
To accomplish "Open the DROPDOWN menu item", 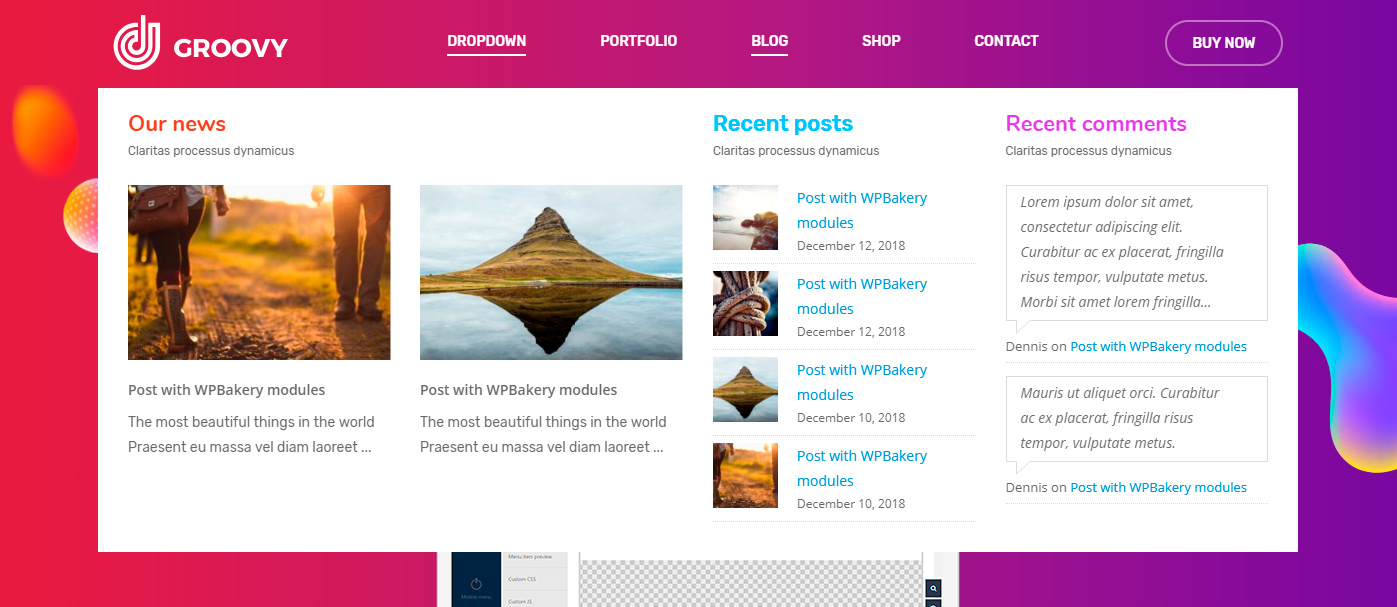I will point(486,41).
